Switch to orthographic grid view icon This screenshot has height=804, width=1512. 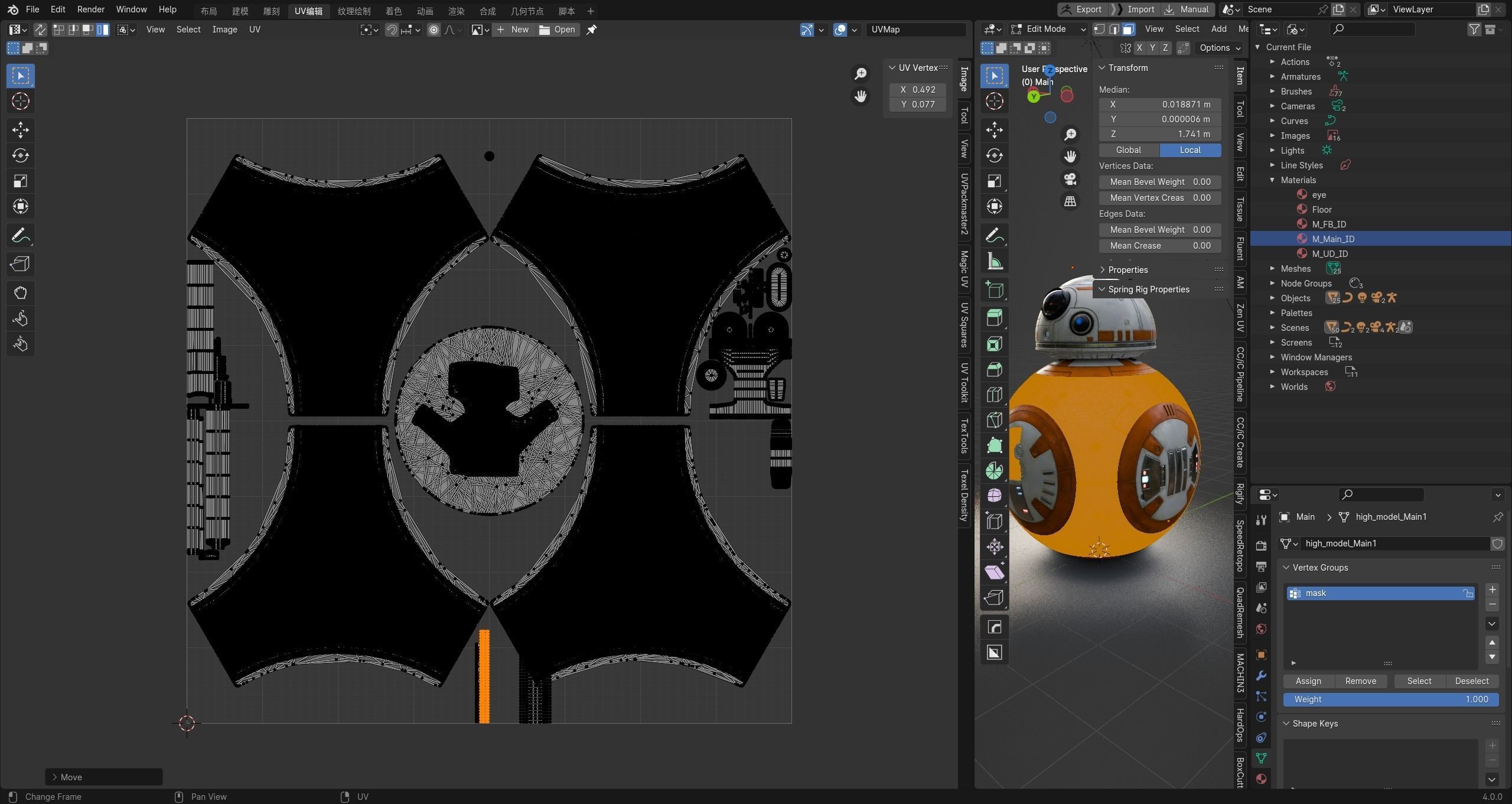point(1070,201)
